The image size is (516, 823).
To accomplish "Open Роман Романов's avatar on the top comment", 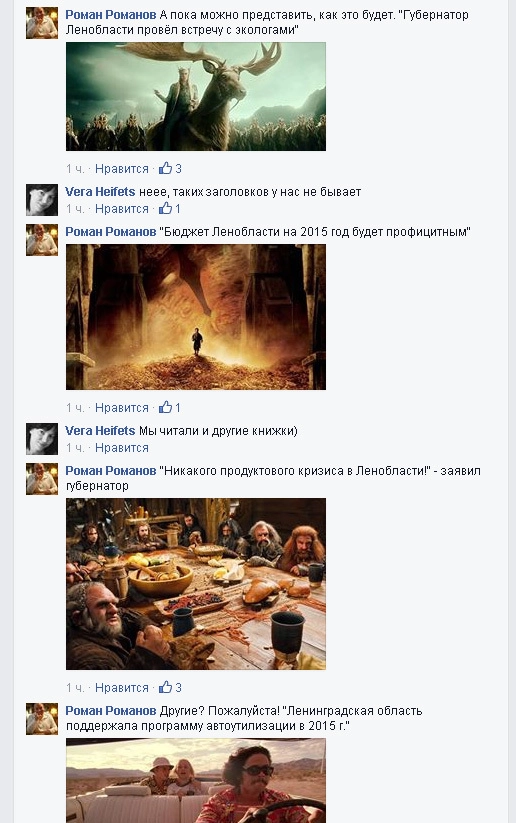I will (42, 23).
